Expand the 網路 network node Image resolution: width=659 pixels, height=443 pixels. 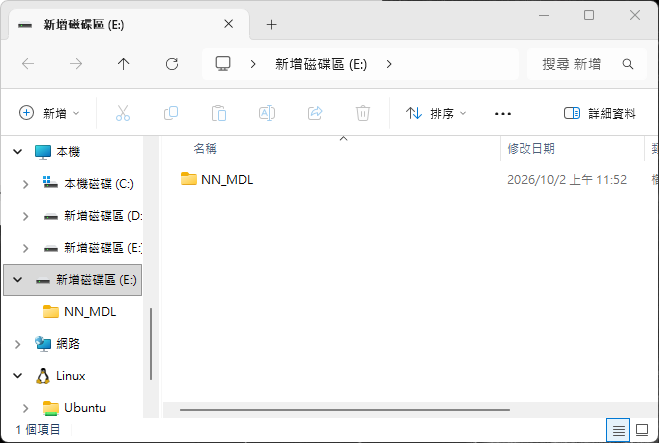pos(18,344)
